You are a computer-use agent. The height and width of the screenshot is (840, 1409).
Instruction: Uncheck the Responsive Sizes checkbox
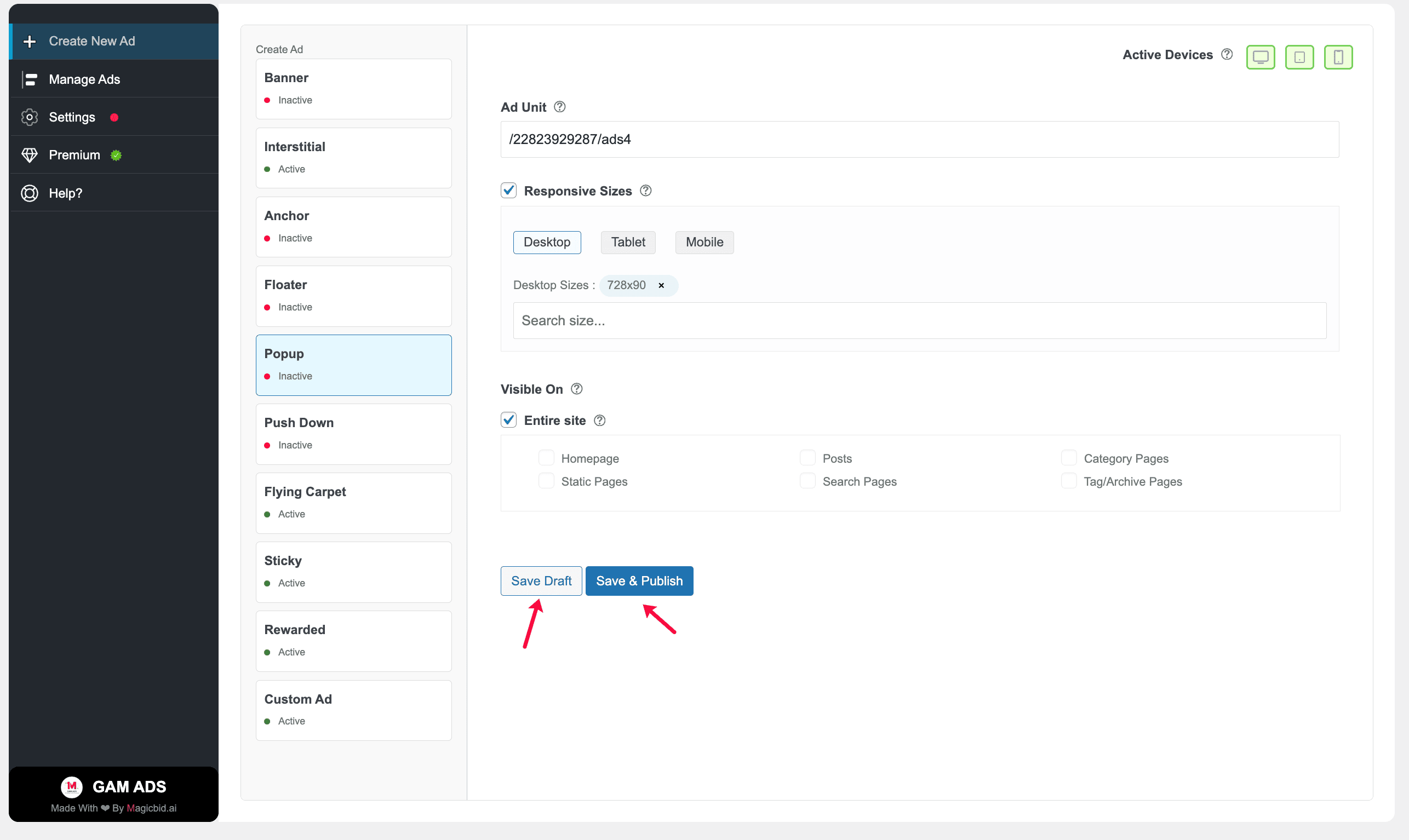[508, 190]
